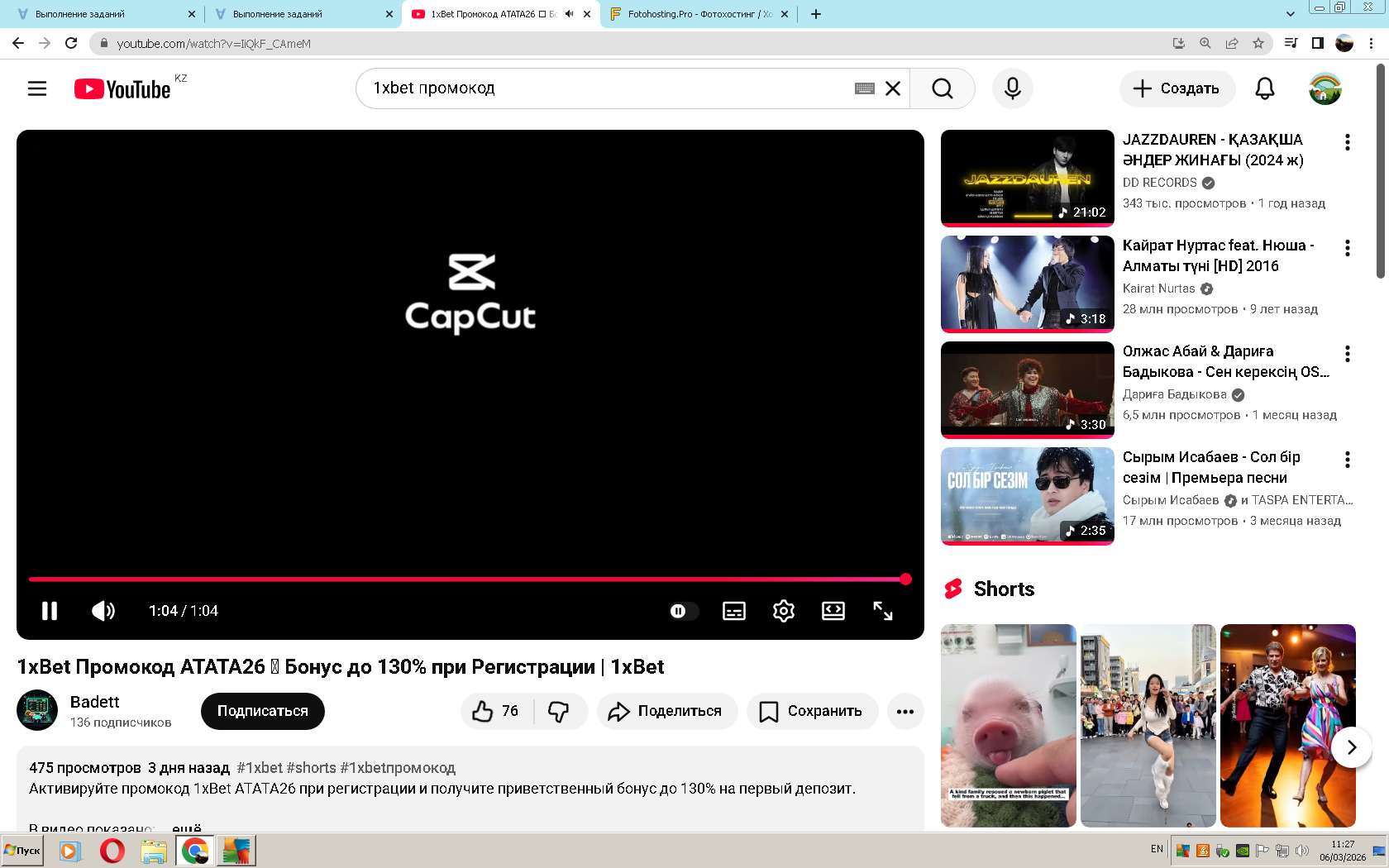This screenshot has height=868, width=1389.
Task: Switch the EN input language indicator
Action: click(x=1157, y=849)
